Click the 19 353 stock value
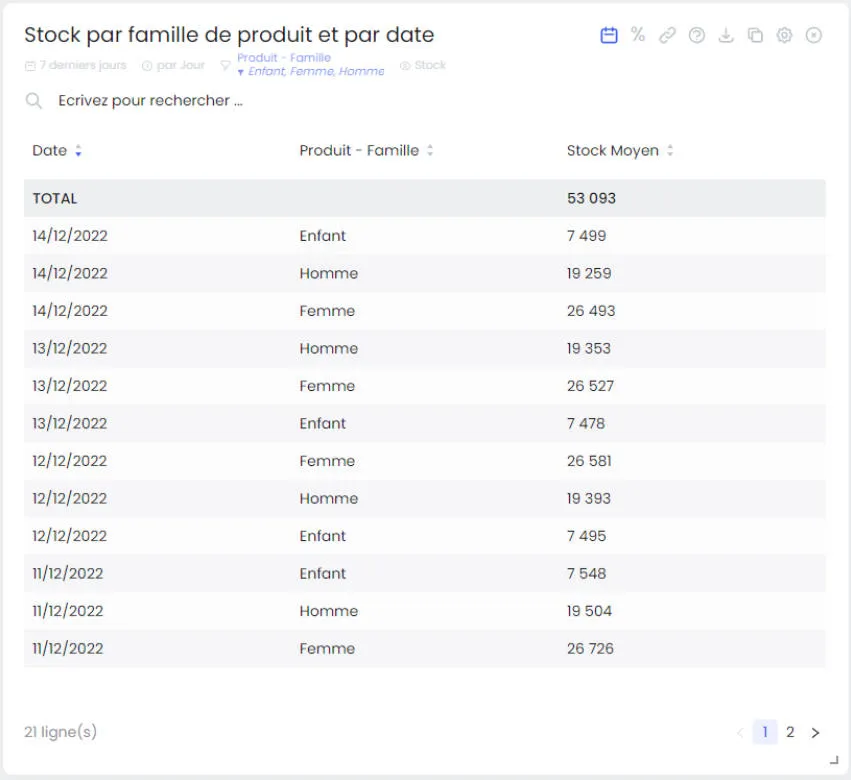Image resolution: width=851 pixels, height=780 pixels. [x=589, y=348]
